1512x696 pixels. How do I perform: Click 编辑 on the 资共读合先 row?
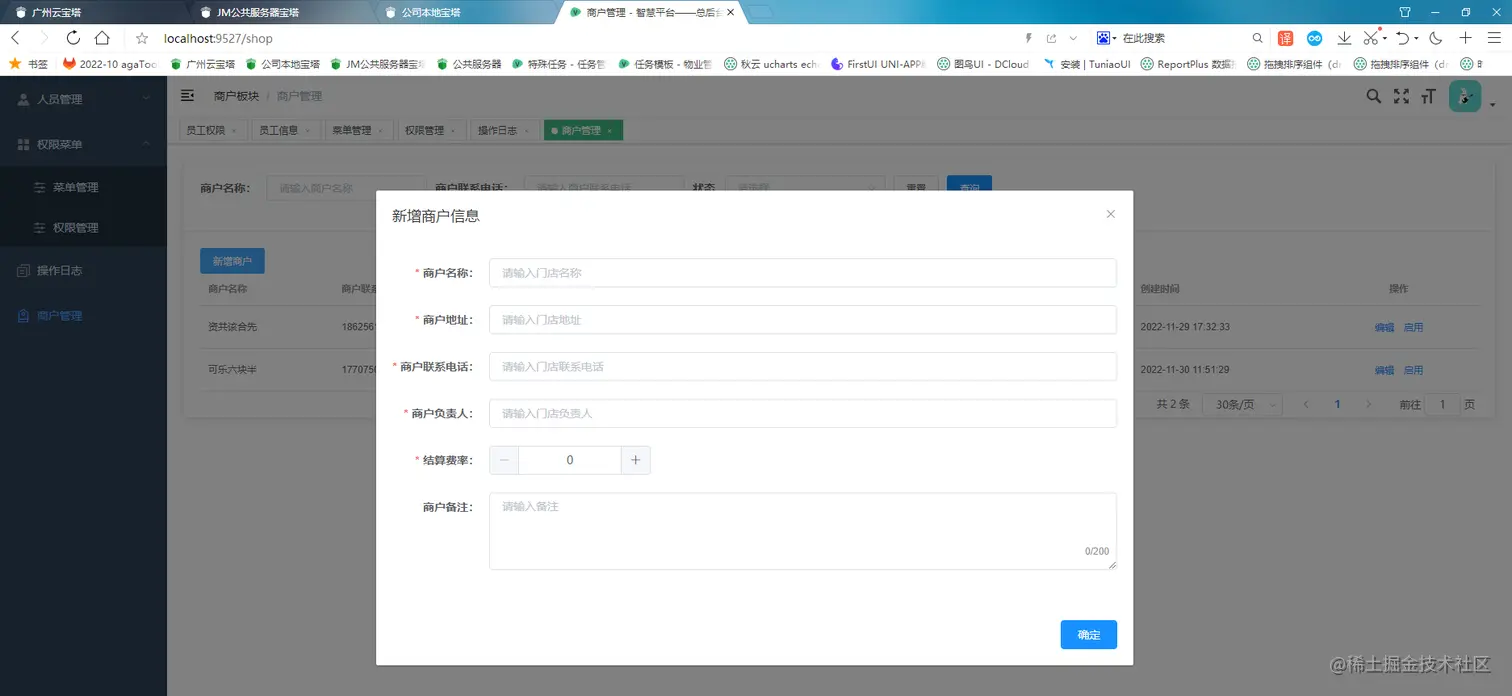1383,327
